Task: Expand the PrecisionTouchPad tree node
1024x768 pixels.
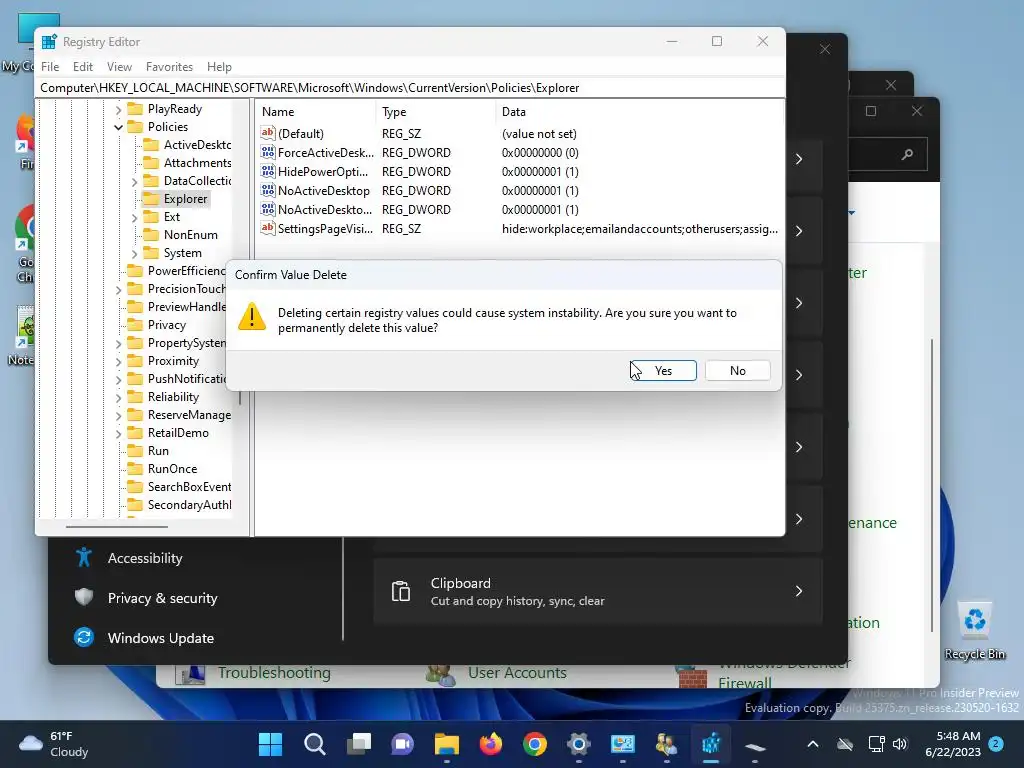Action: pos(118,289)
